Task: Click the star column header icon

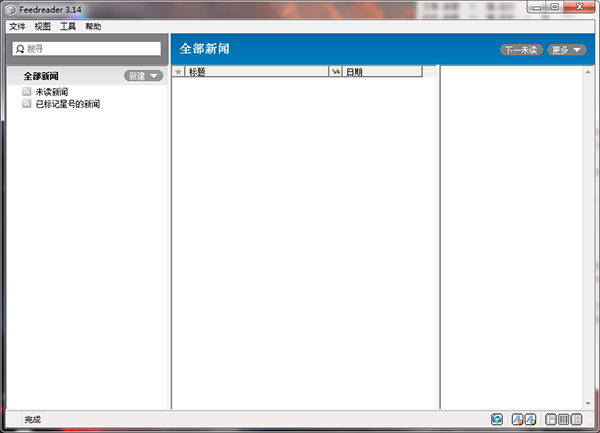Action: (x=178, y=72)
